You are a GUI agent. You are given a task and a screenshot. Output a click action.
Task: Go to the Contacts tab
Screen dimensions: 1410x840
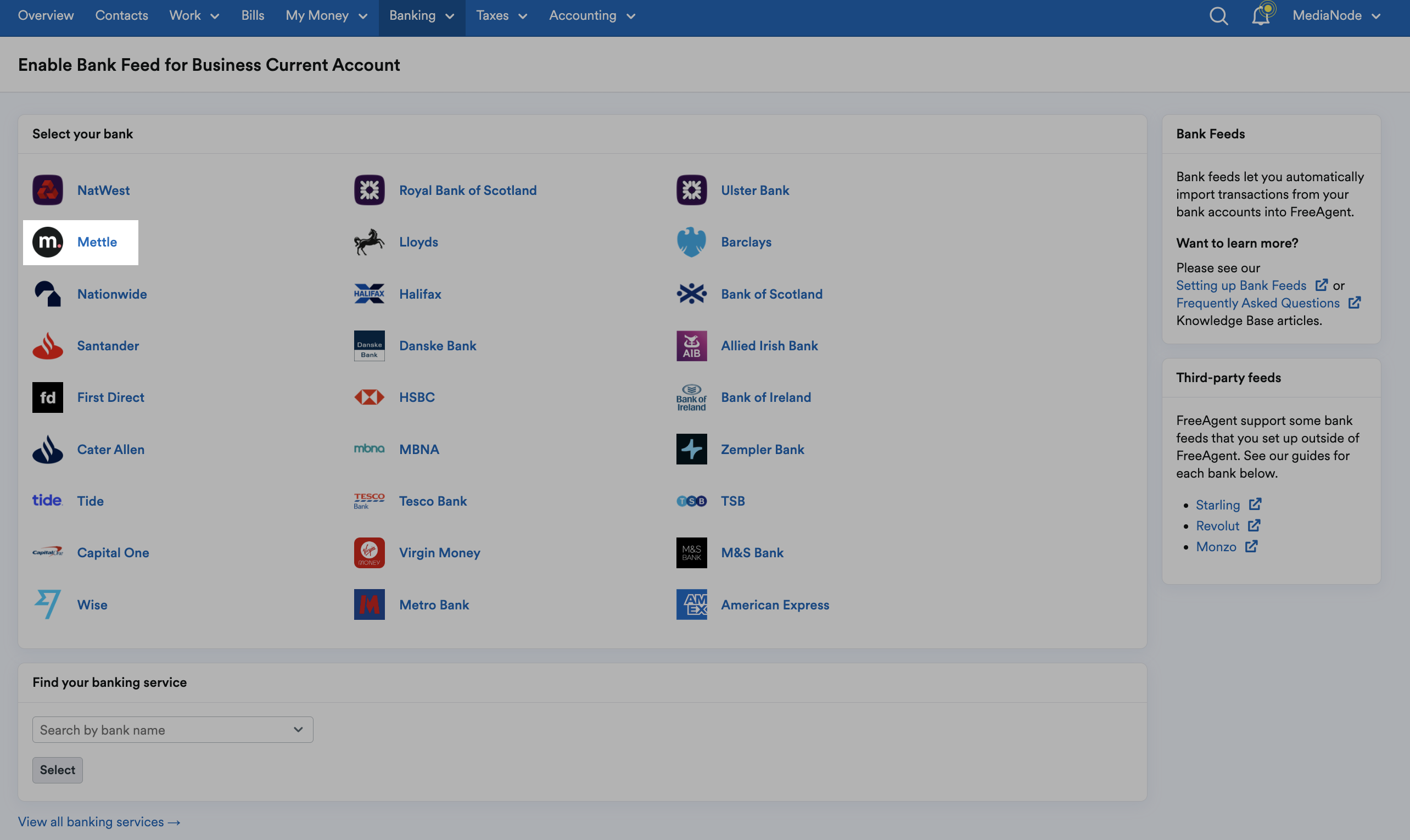pos(122,15)
